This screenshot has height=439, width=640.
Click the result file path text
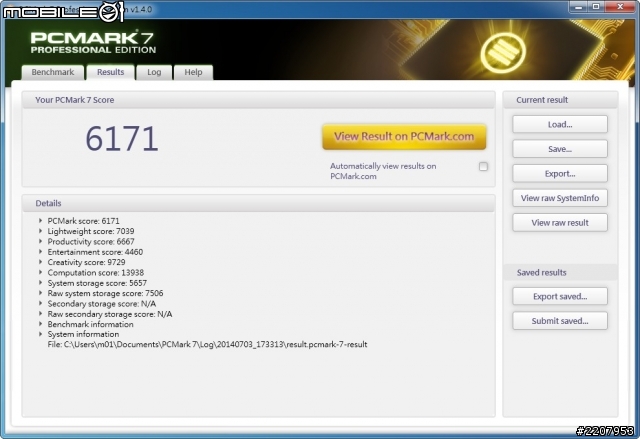click(207, 344)
